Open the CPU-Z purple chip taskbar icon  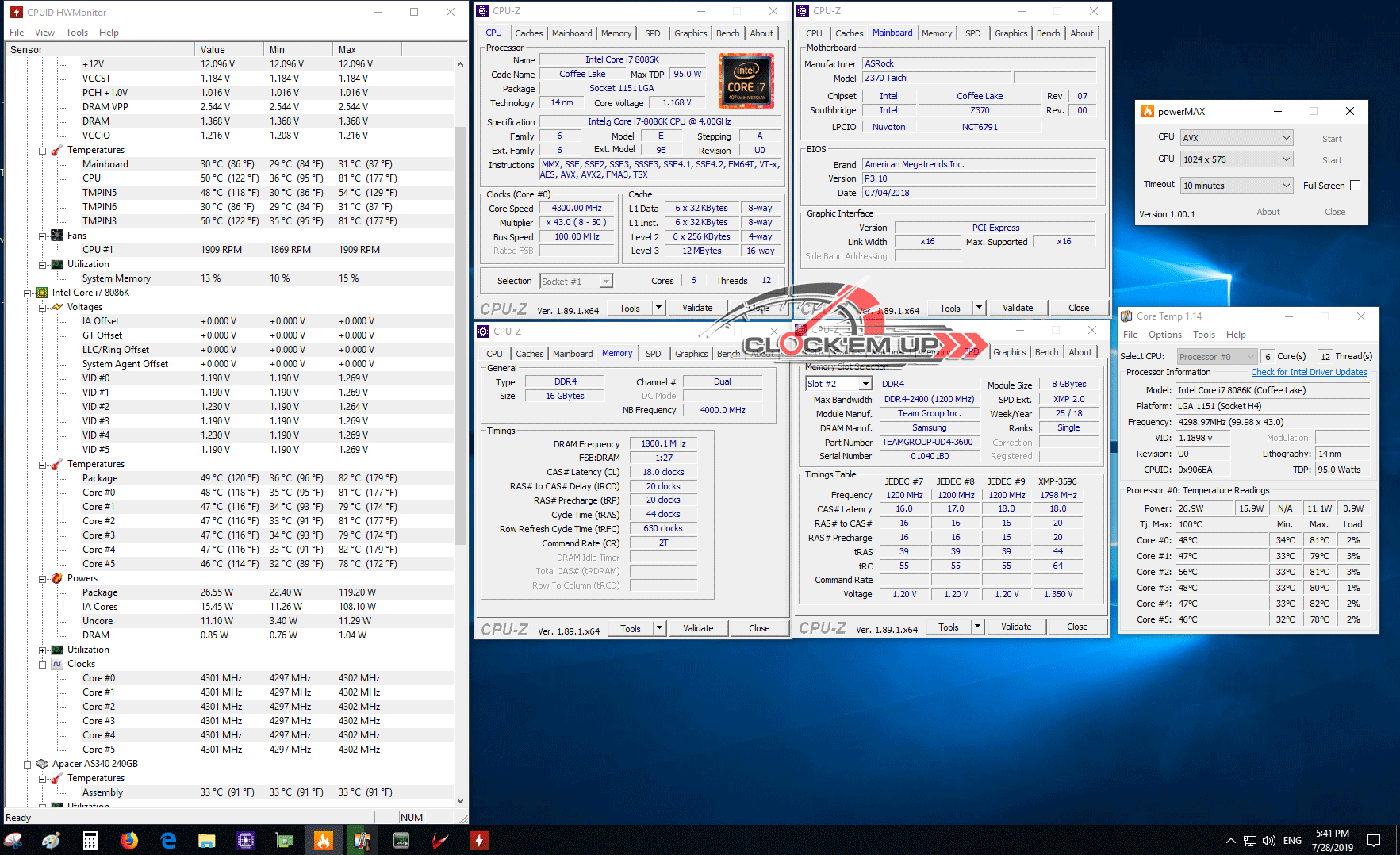click(246, 841)
